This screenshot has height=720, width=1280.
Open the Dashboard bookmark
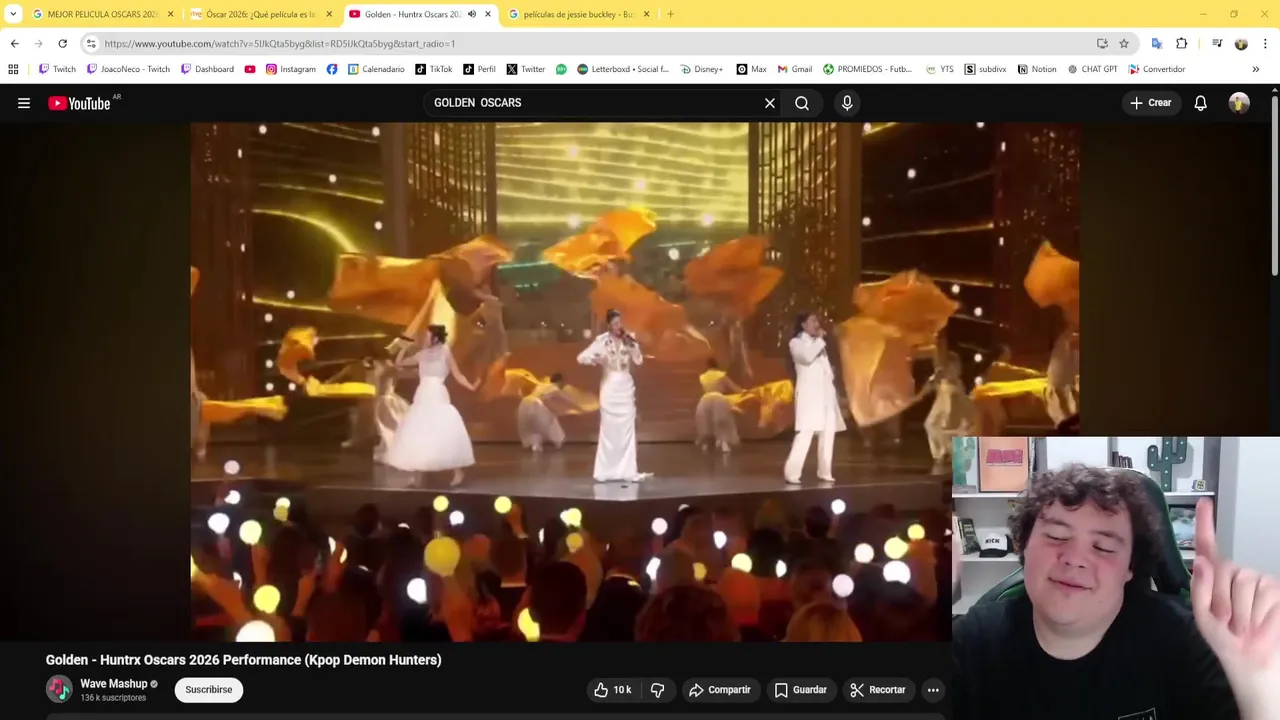tap(207, 69)
